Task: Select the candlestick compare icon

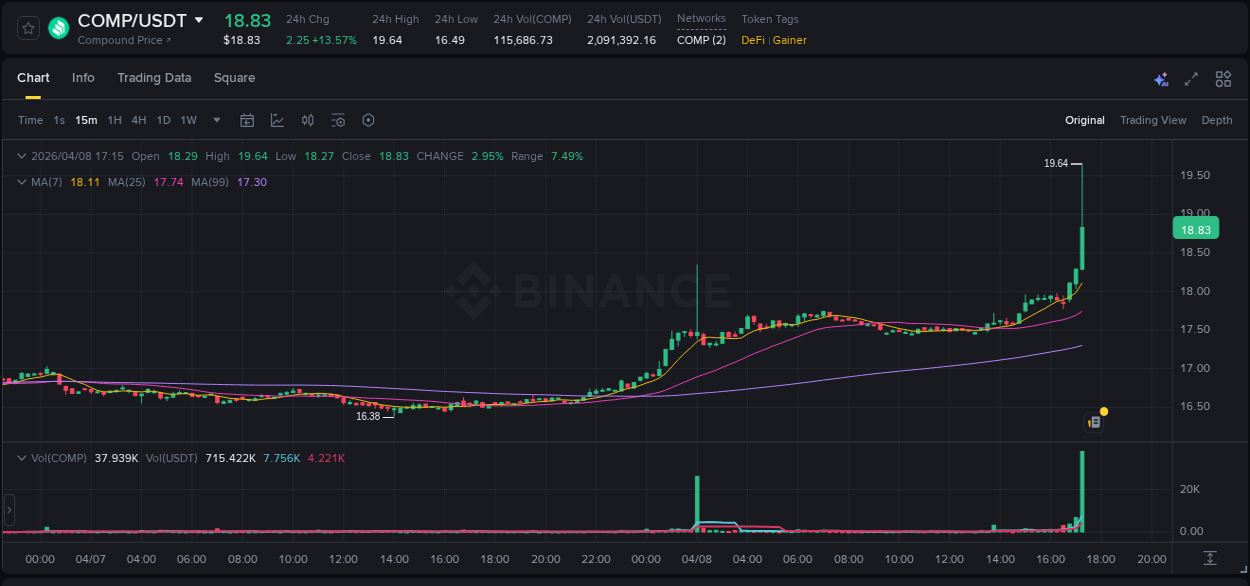Action: (308, 120)
